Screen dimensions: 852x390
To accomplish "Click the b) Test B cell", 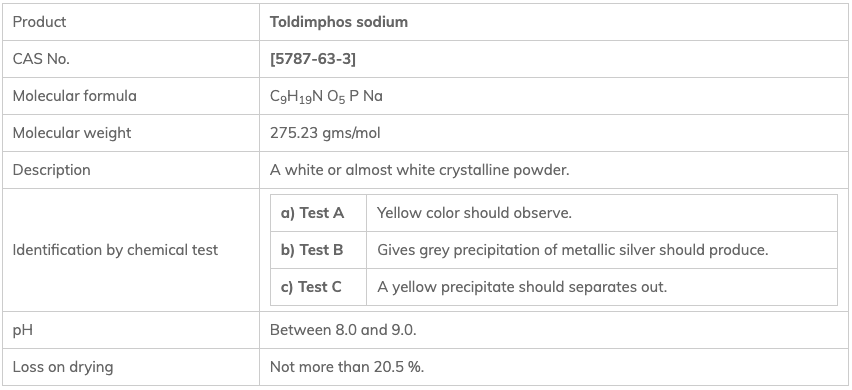I will 318,250.
